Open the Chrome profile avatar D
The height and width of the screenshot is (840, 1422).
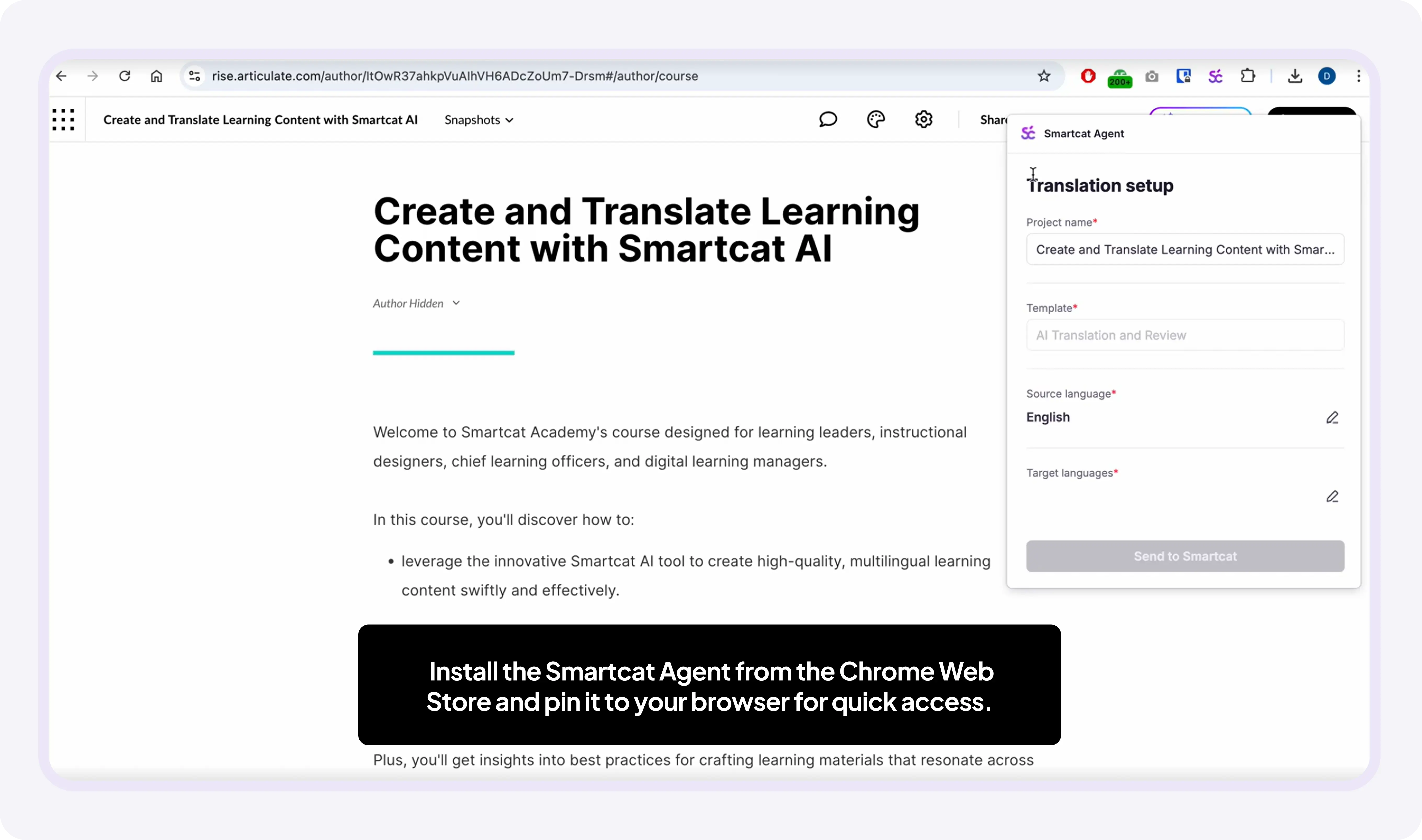coord(1326,76)
